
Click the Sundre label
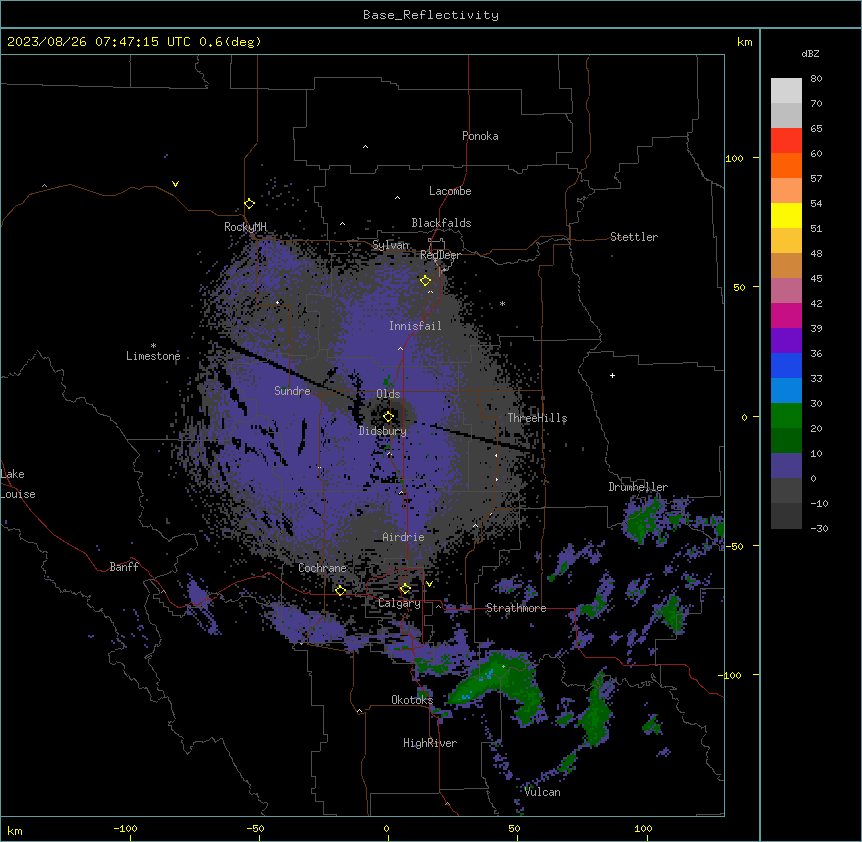coord(292,391)
